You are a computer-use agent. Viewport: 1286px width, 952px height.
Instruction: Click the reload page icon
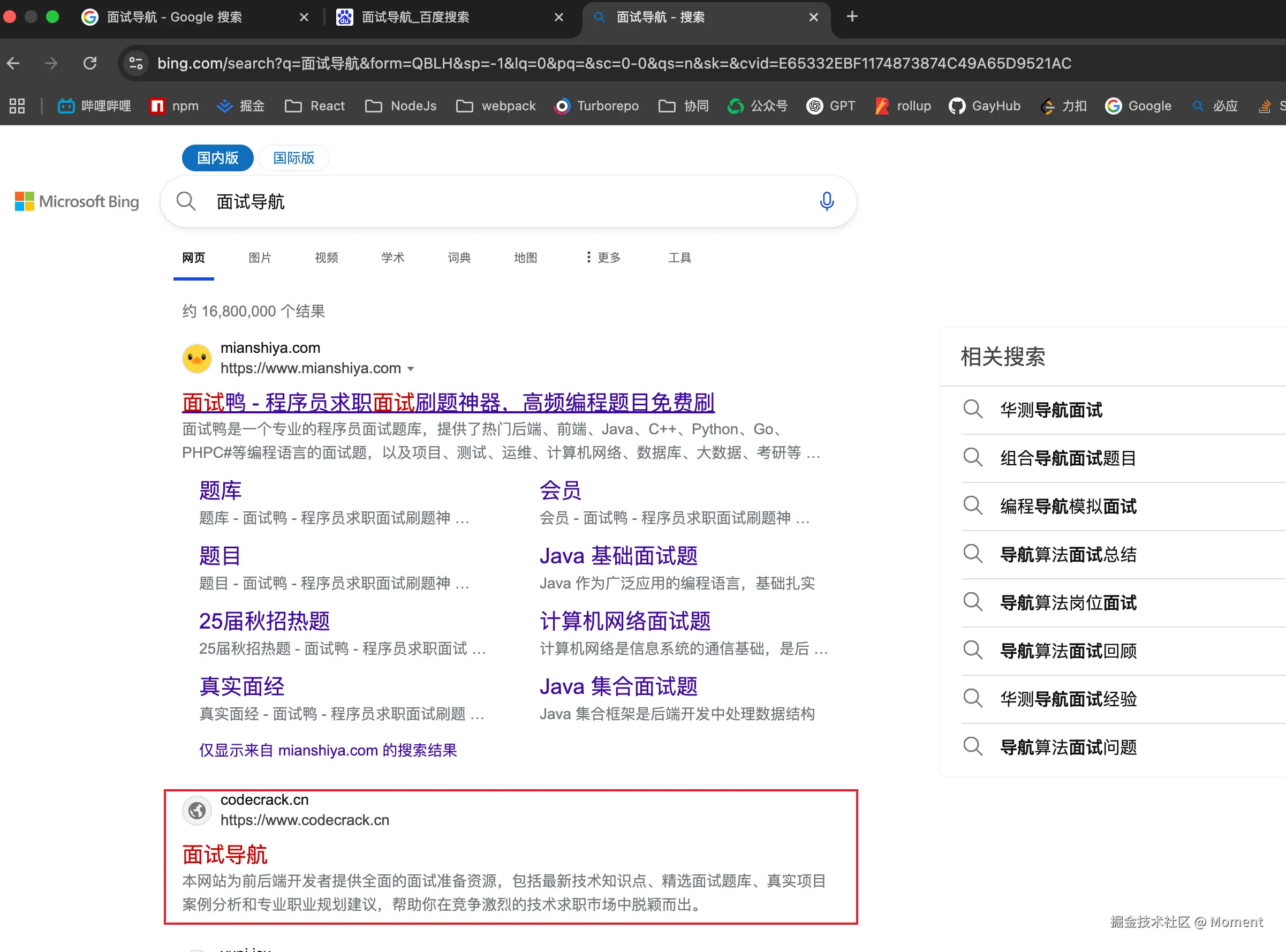point(90,63)
